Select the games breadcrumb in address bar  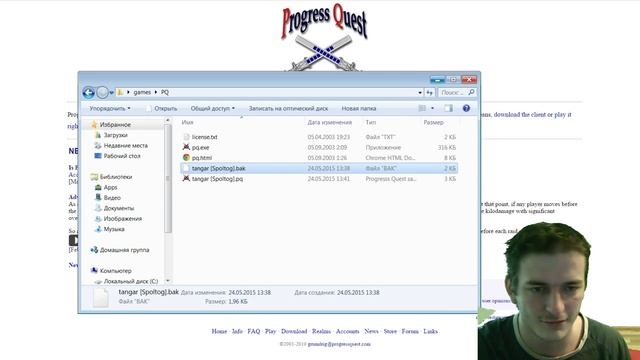click(142, 93)
